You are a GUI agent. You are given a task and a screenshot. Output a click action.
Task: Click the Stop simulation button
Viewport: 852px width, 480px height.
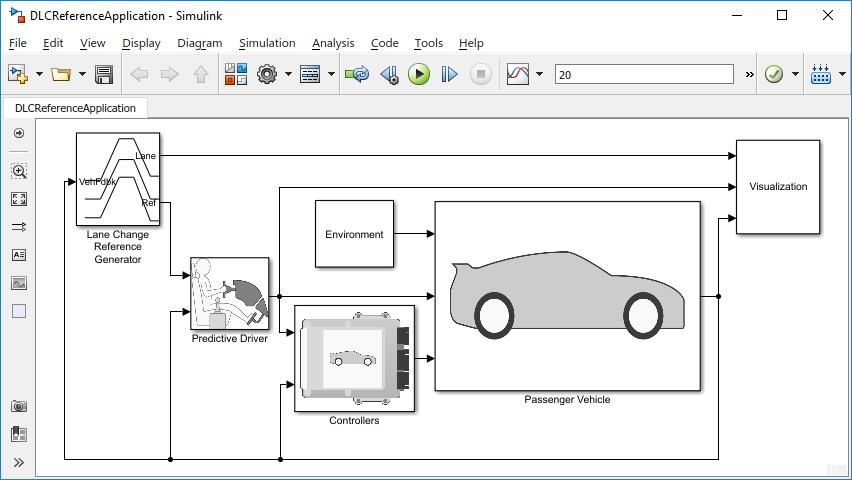point(480,74)
